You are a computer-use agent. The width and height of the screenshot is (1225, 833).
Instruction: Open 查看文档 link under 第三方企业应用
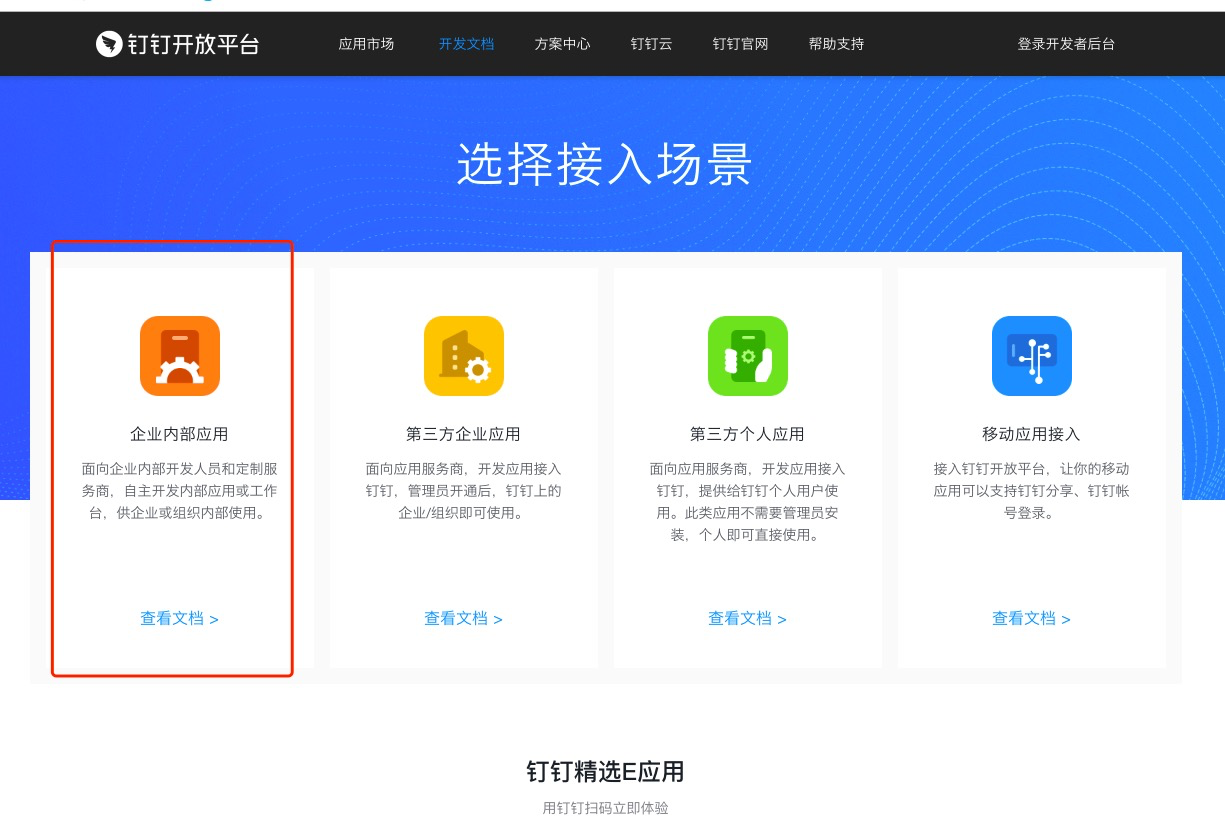pos(464,619)
